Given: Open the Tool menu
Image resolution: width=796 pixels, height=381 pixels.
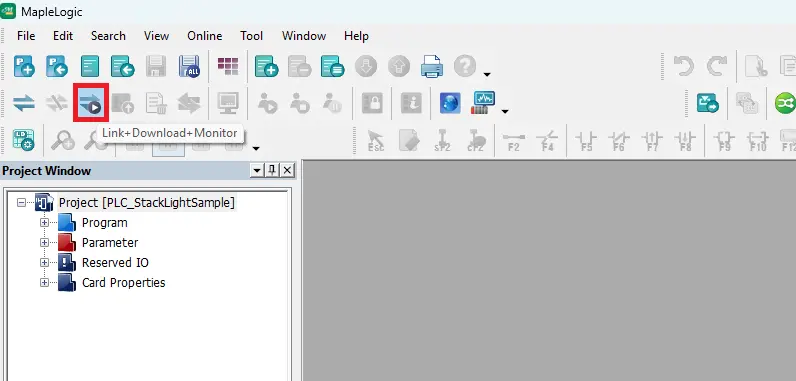Looking at the screenshot, I should (252, 36).
